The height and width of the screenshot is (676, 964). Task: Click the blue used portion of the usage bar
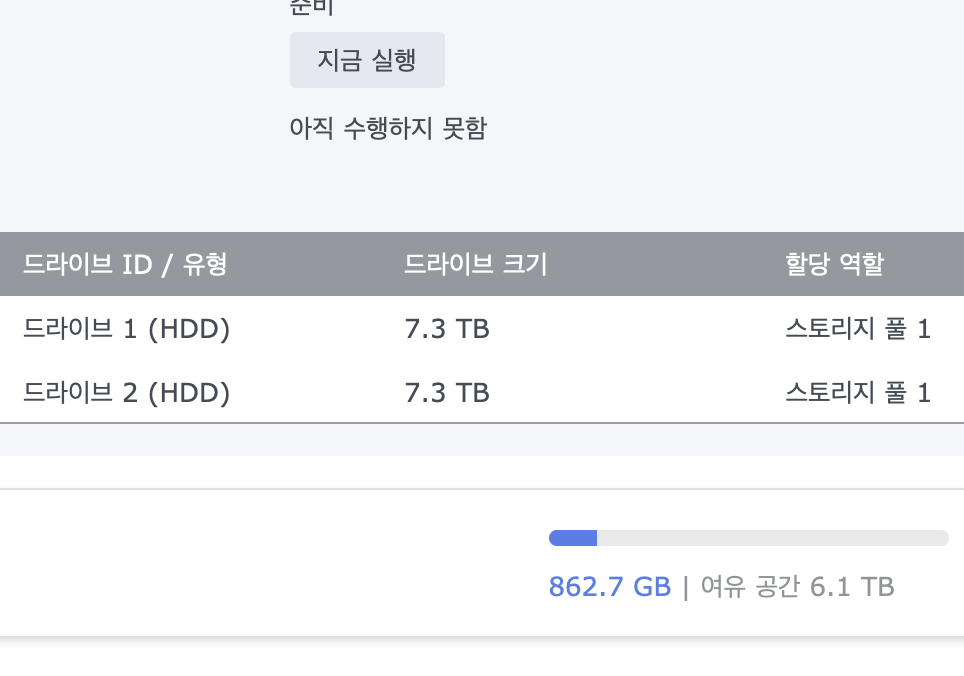click(x=573, y=538)
